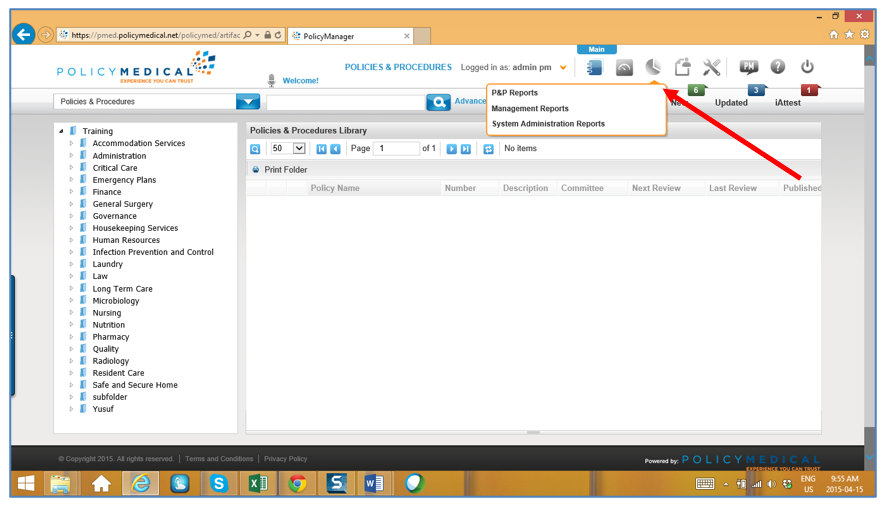
Task: Select the Yusuf folder
Action: (103, 409)
